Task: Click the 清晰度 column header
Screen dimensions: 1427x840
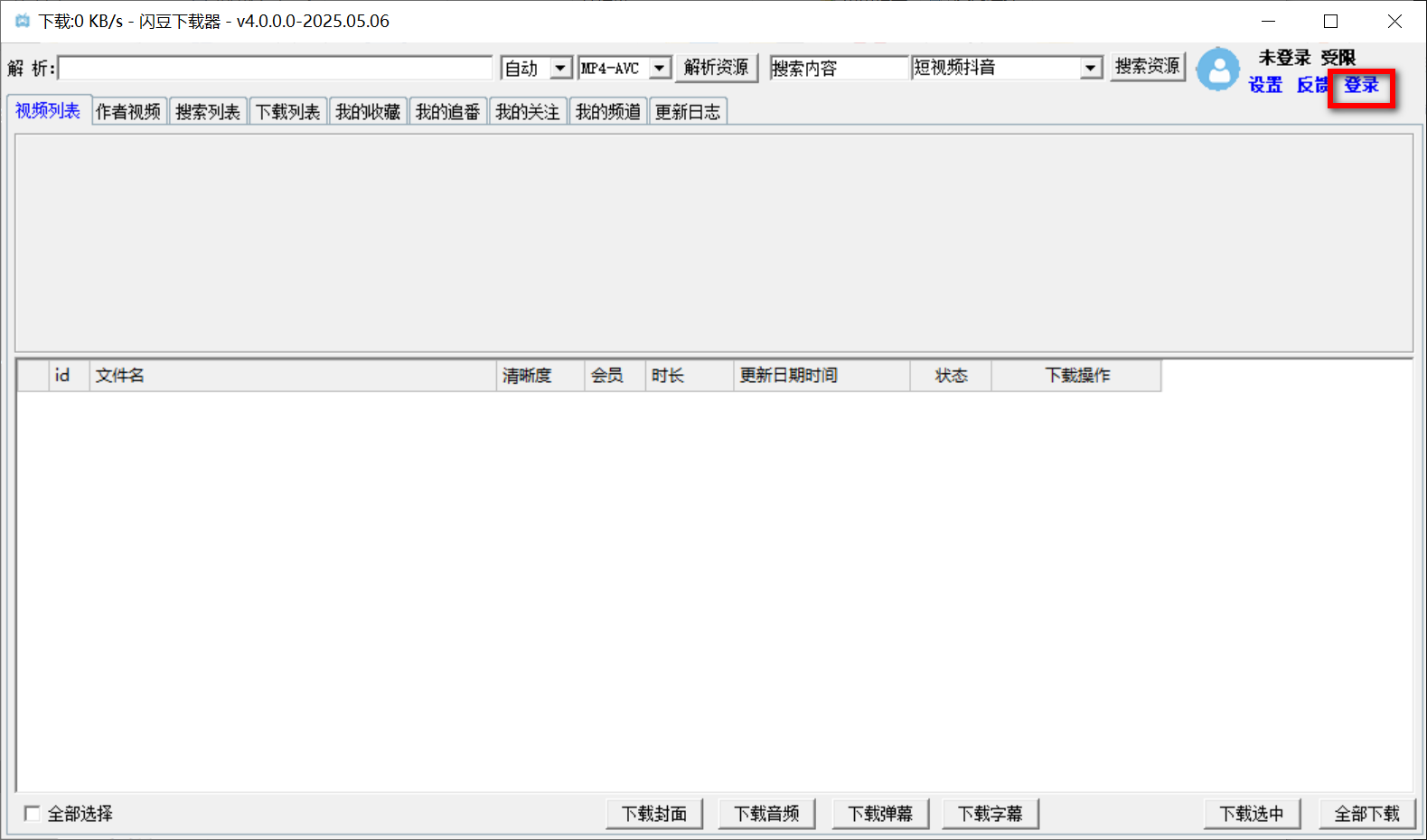Action: click(540, 376)
